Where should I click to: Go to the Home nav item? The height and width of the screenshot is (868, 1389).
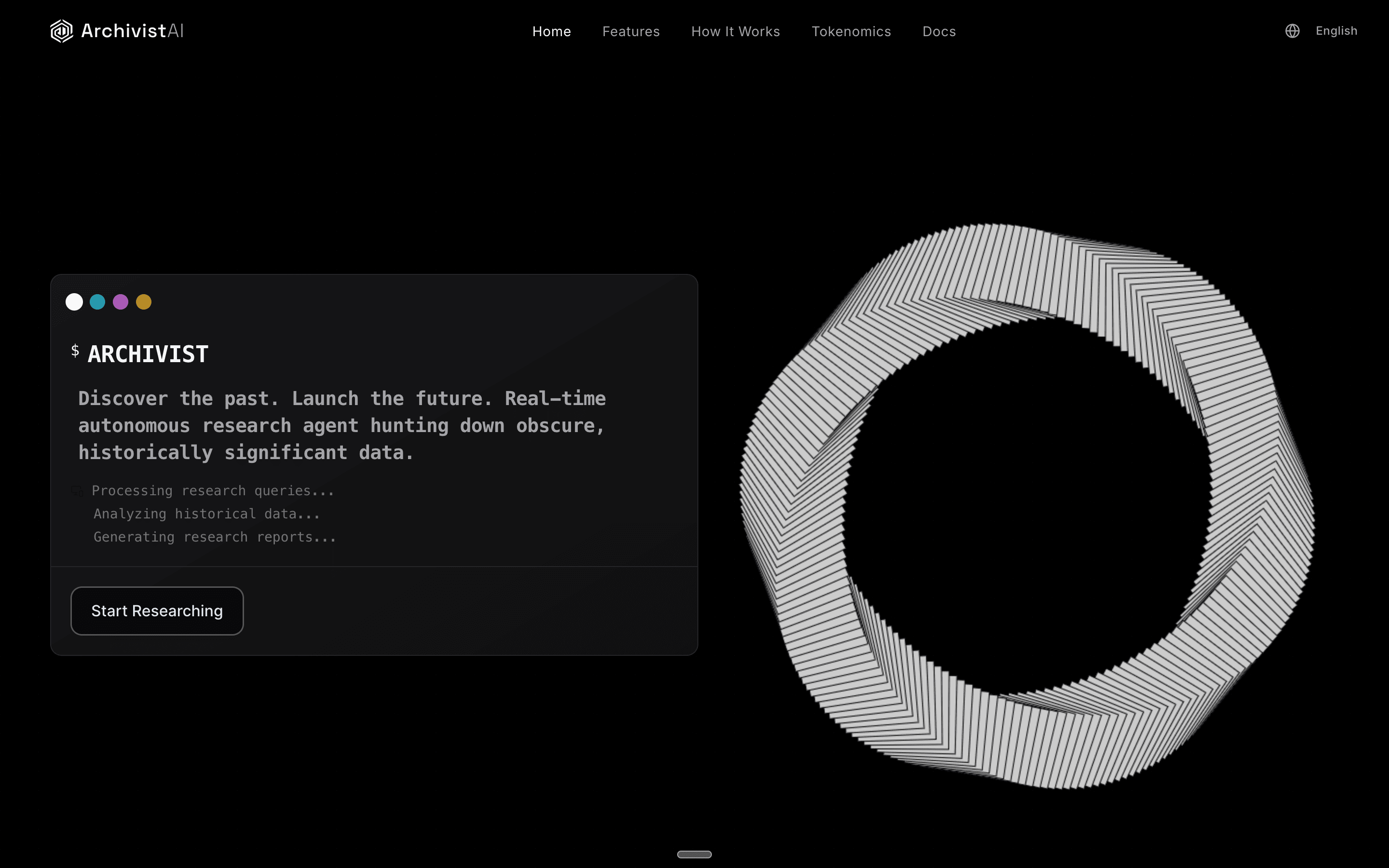click(551, 31)
